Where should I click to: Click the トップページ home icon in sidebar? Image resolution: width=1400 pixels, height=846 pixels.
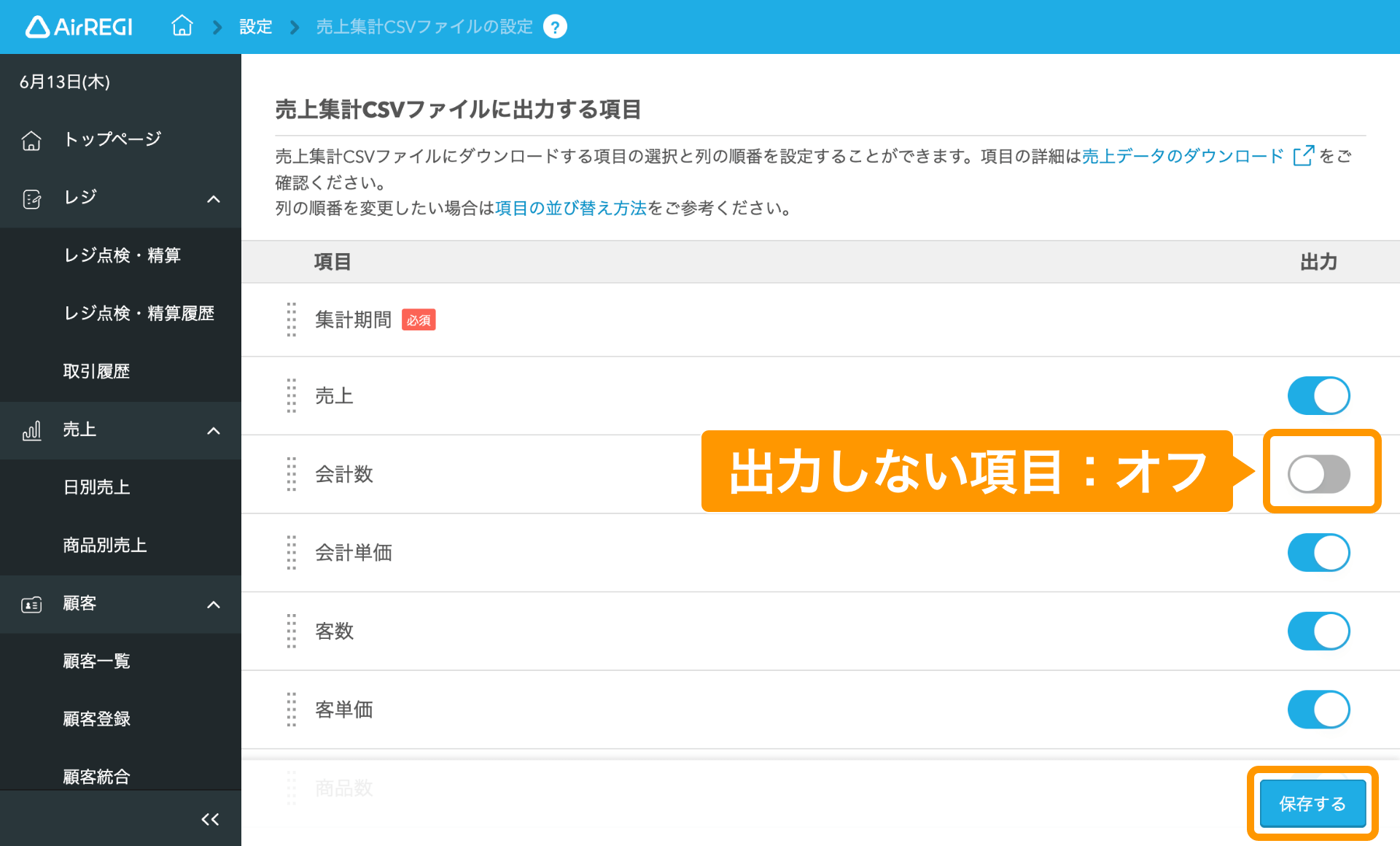pyautogui.click(x=31, y=139)
